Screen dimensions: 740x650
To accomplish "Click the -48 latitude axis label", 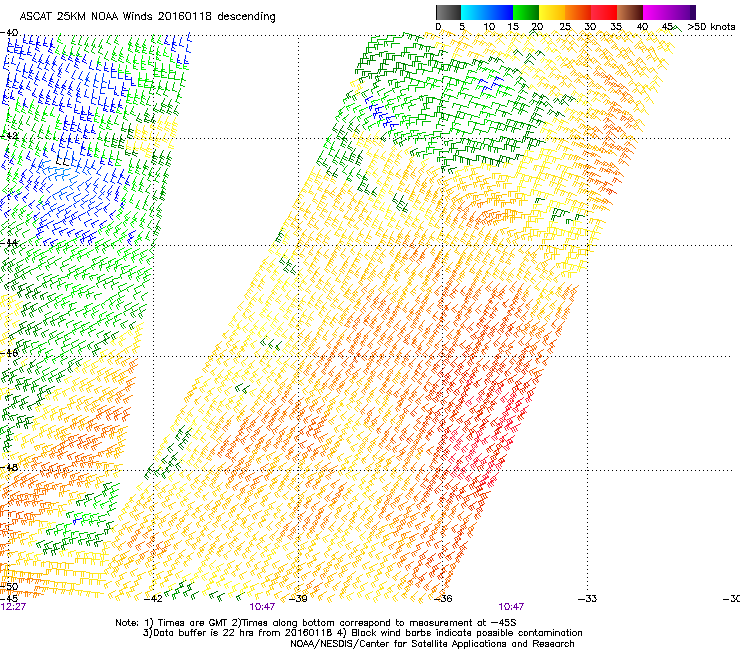I will tap(9, 467).
